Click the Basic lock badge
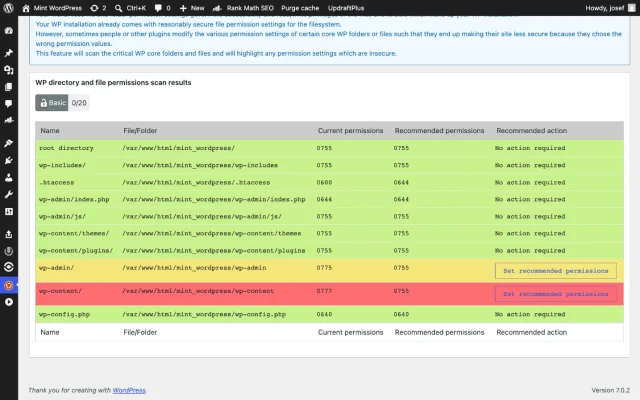 pyautogui.click(x=52, y=103)
